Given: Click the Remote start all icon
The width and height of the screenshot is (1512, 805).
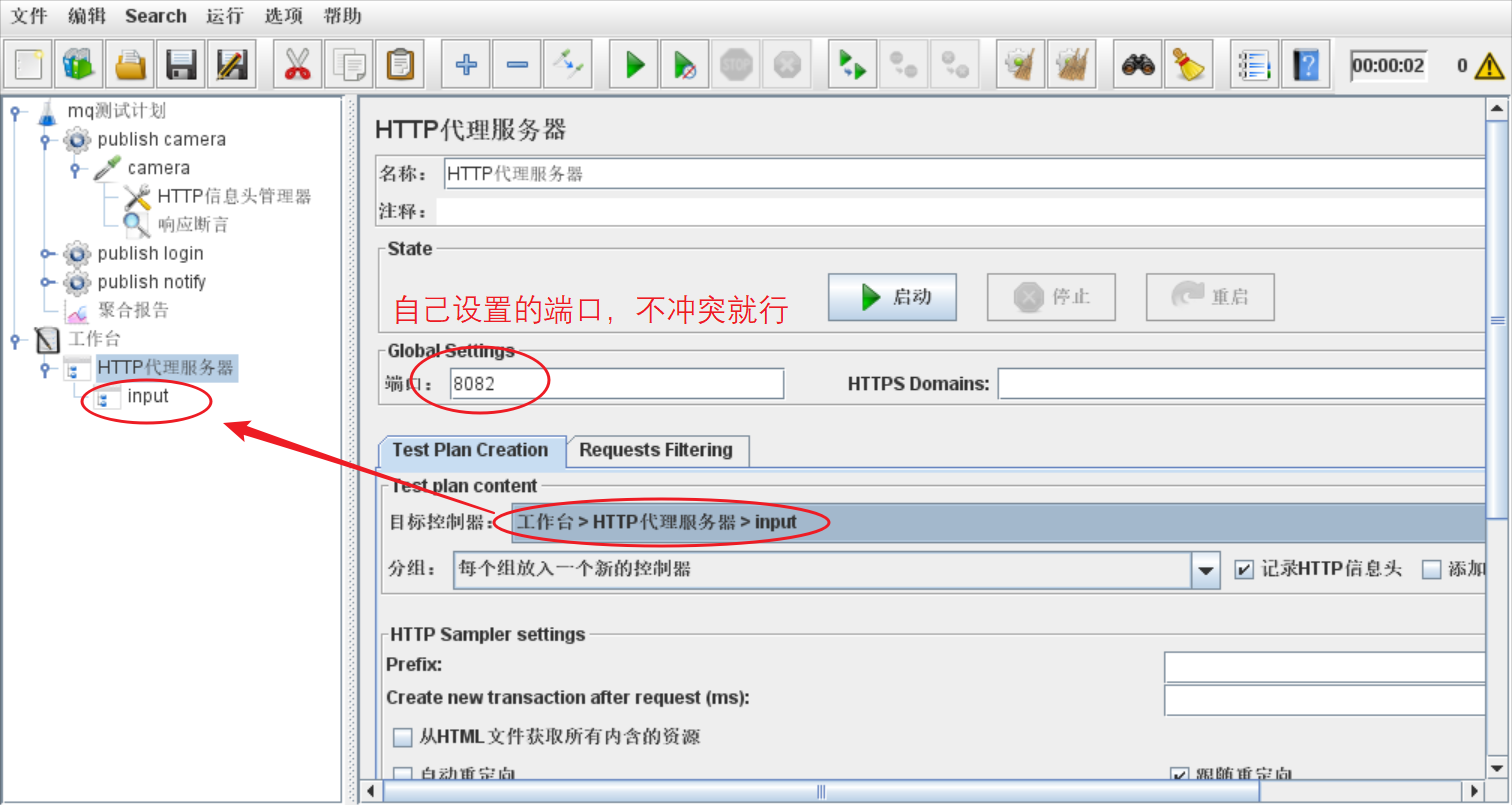Looking at the screenshot, I should tap(853, 66).
